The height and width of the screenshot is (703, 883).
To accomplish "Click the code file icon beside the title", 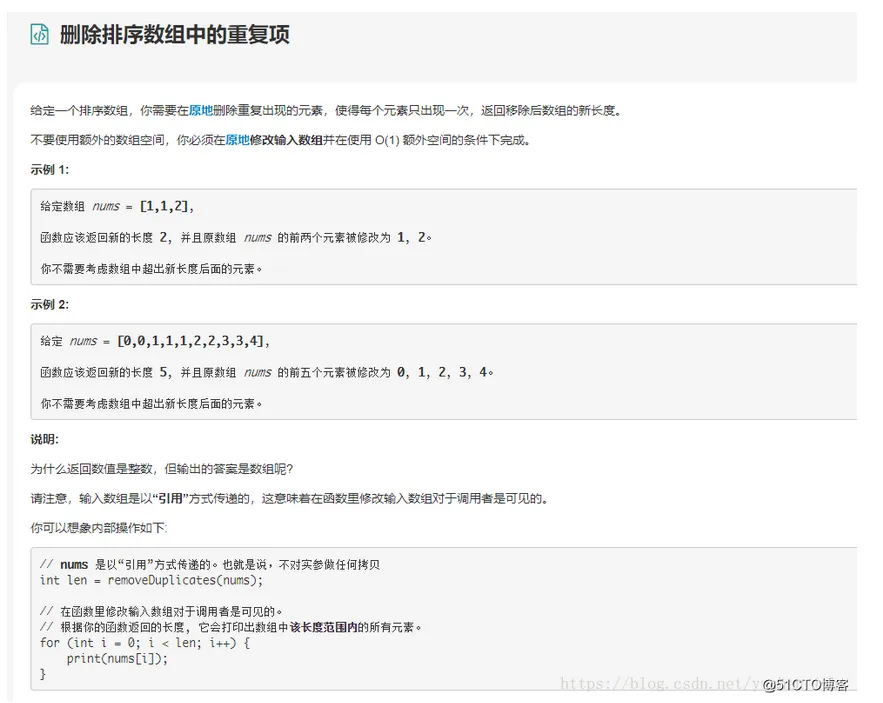I will pyautogui.click(x=39, y=35).
